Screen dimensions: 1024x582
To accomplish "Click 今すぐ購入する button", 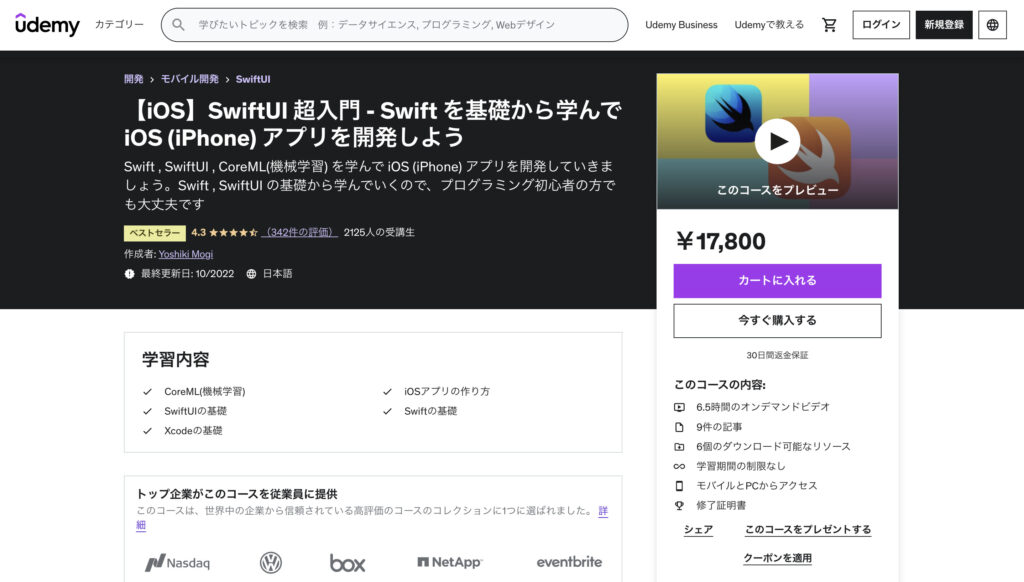I will click(777, 321).
